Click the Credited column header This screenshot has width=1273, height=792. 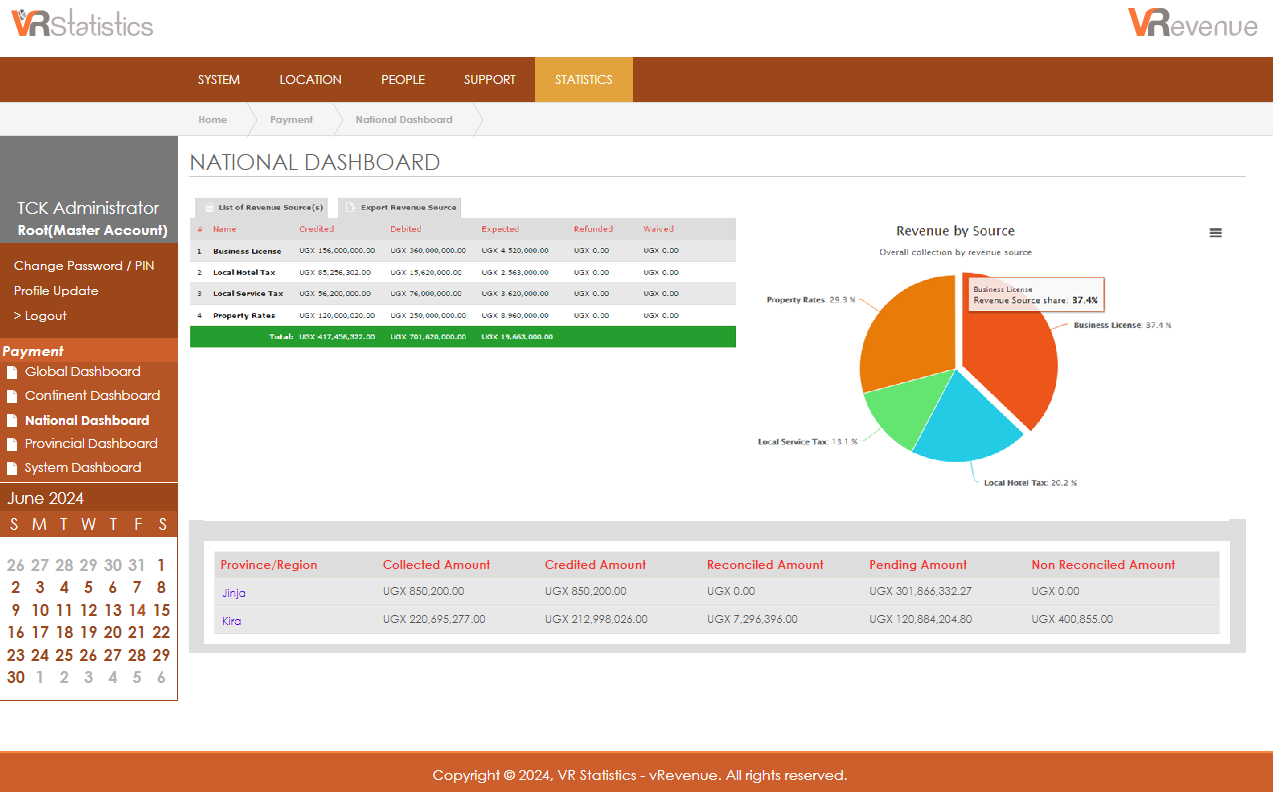(317, 229)
